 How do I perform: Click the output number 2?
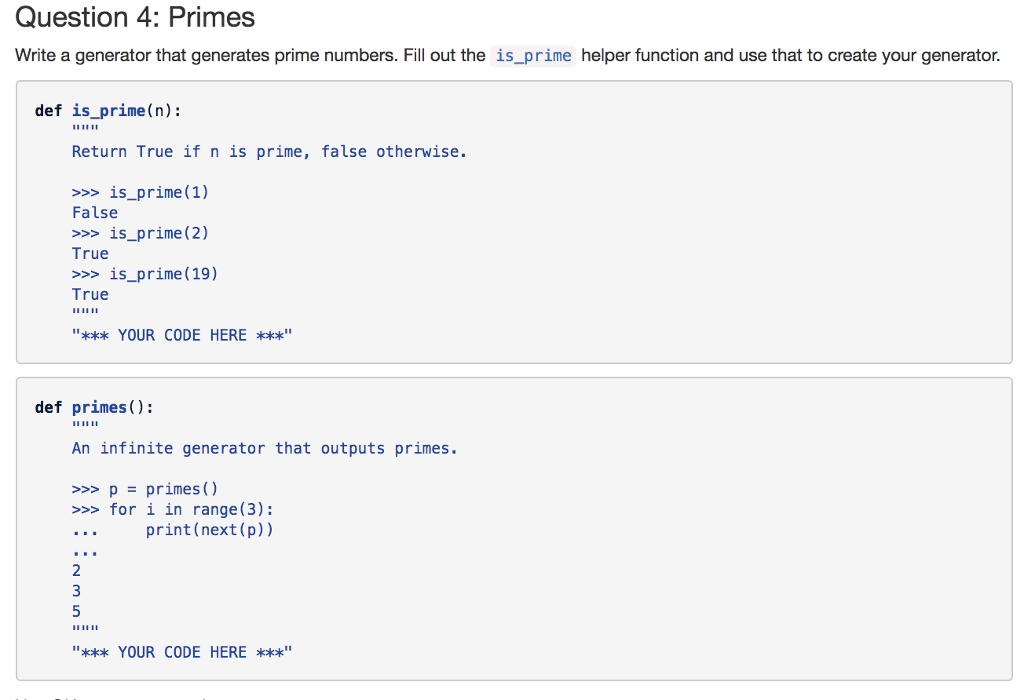pyautogui.click(x=76, y=571)
